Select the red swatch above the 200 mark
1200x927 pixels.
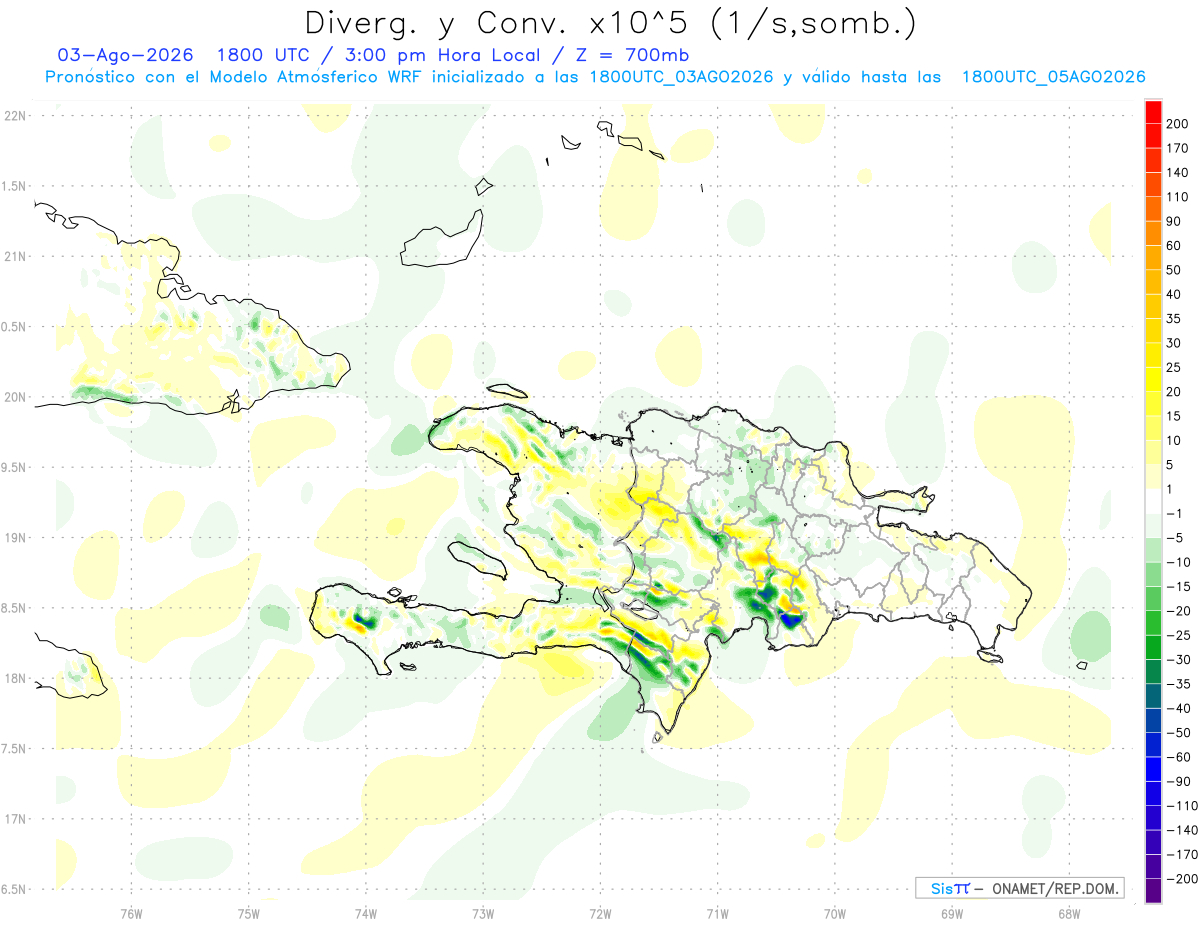(1153, 112)
